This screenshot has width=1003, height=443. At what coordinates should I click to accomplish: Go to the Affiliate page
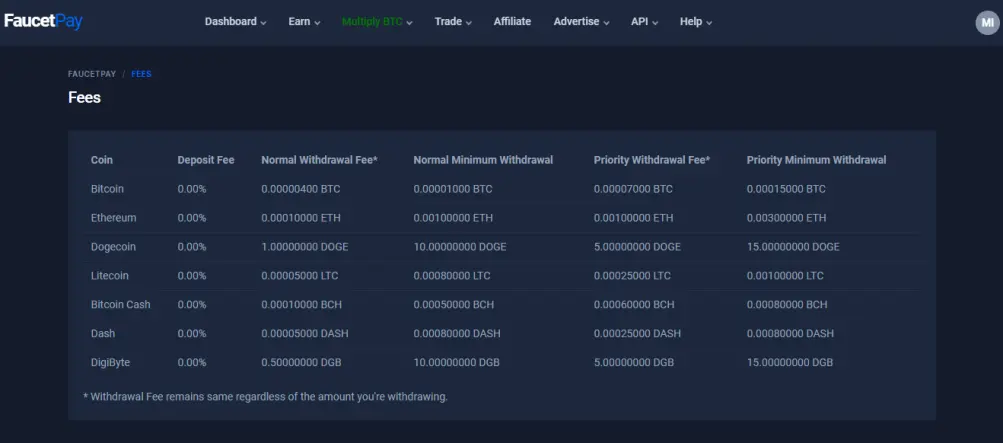click(512, 22)
